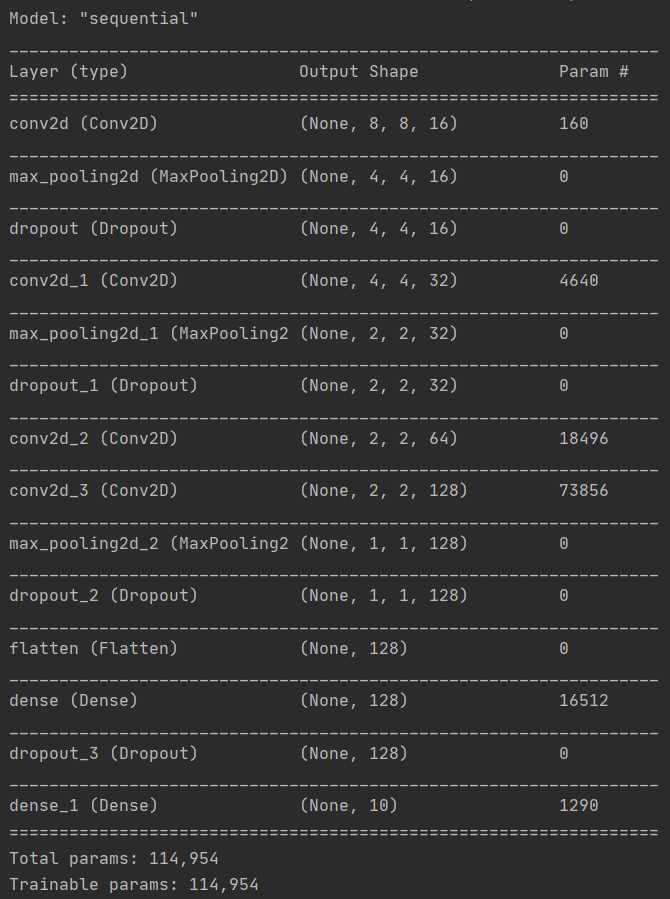Click the 'Total params: 114,954' line
Image resolution: width=670 pixels, height=899 pixels.
[x=114, y=858]
